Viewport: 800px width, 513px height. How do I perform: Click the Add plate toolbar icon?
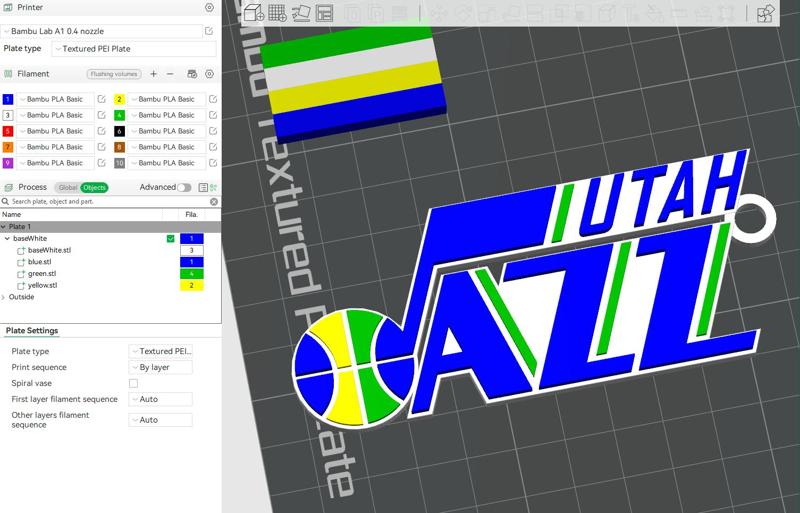click(277, 13)
